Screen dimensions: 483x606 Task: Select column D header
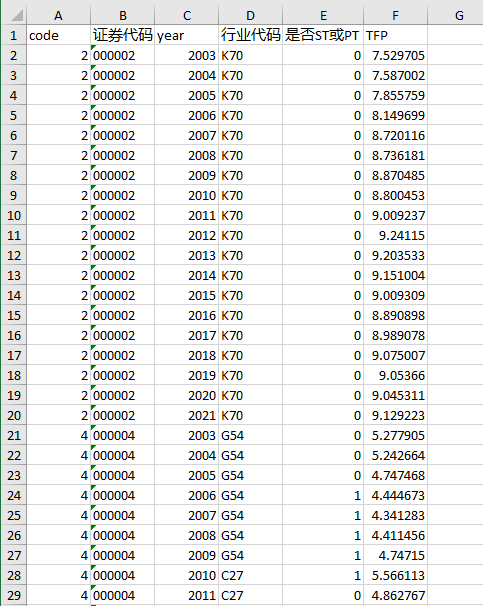pyautogui.click(x=250, y=15)
